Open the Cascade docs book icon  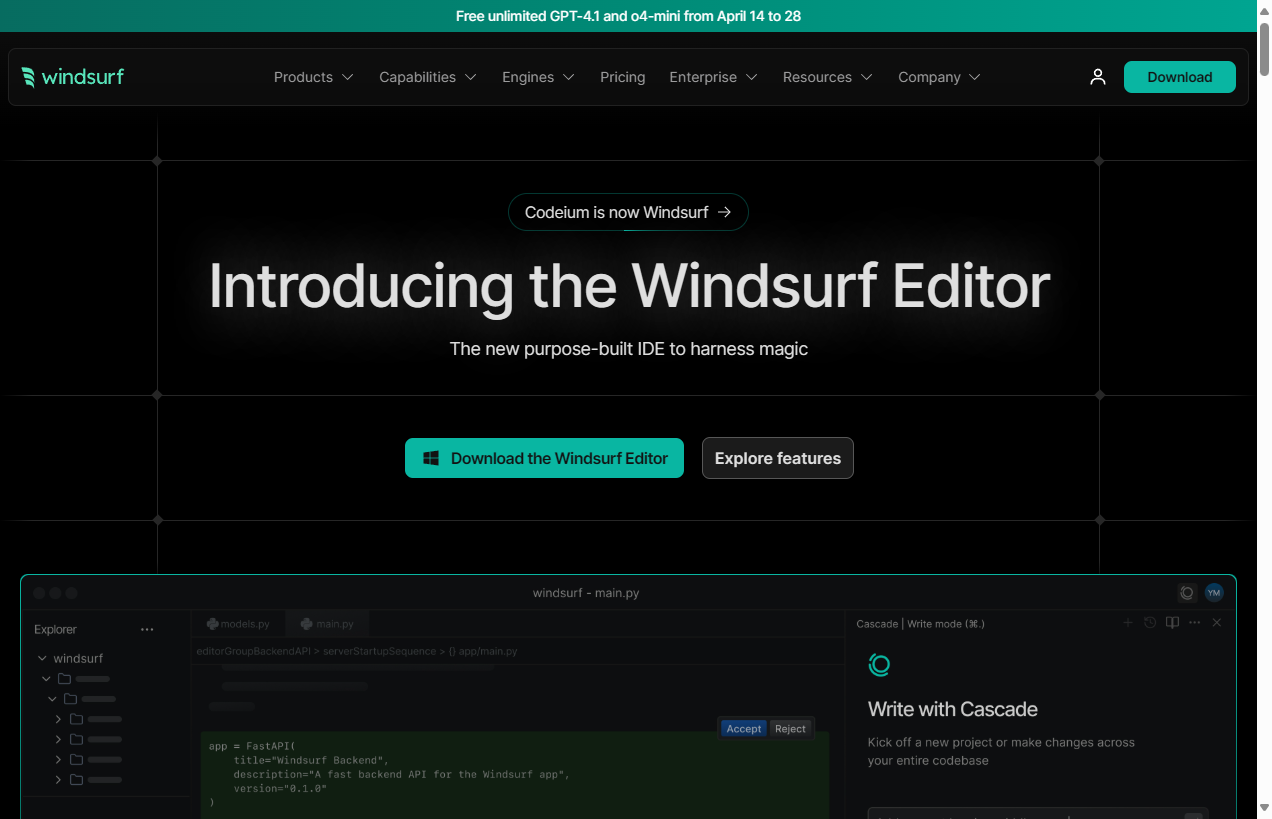click(1172, 623)
